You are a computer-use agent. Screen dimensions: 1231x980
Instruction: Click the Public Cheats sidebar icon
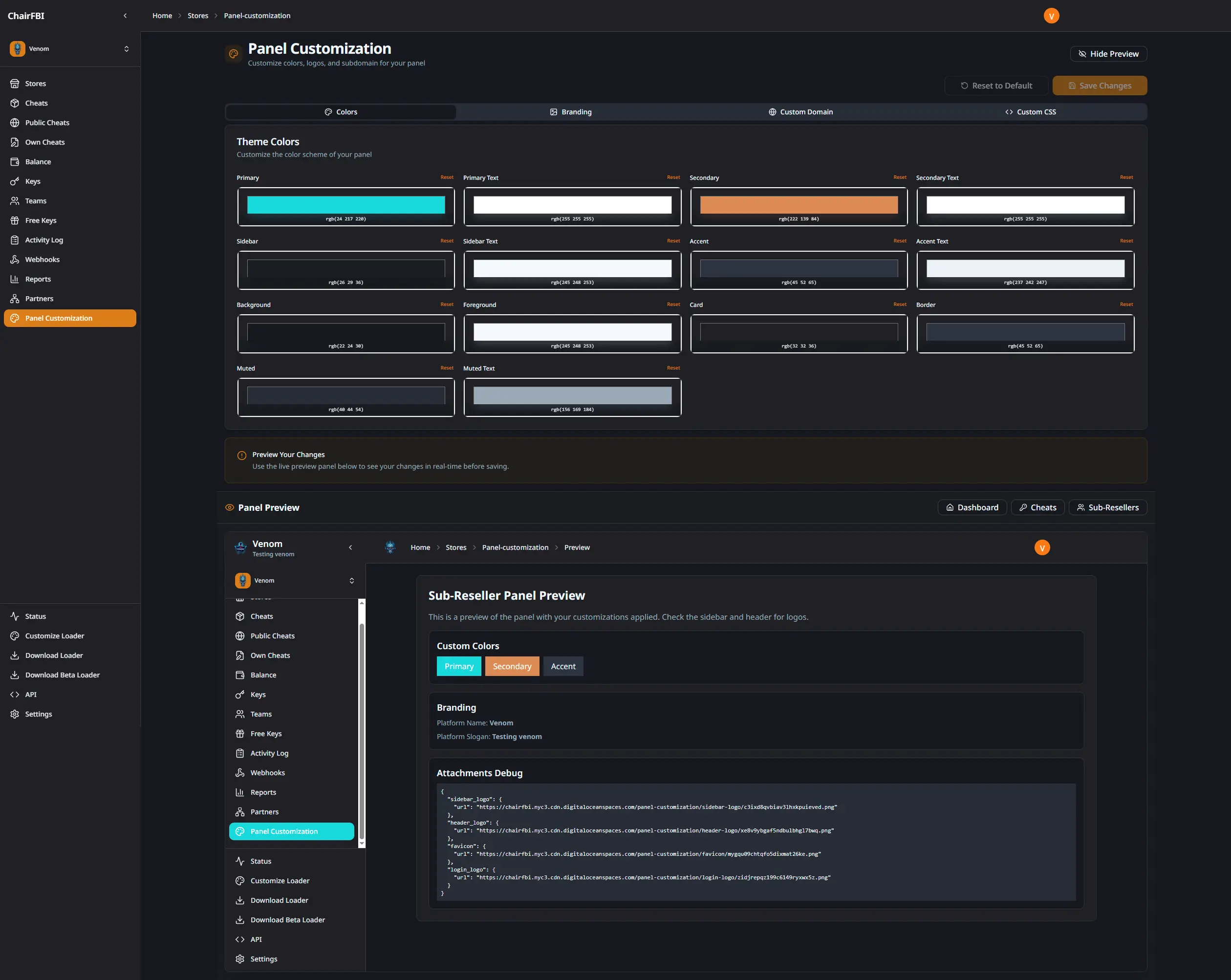click(15, 122)
